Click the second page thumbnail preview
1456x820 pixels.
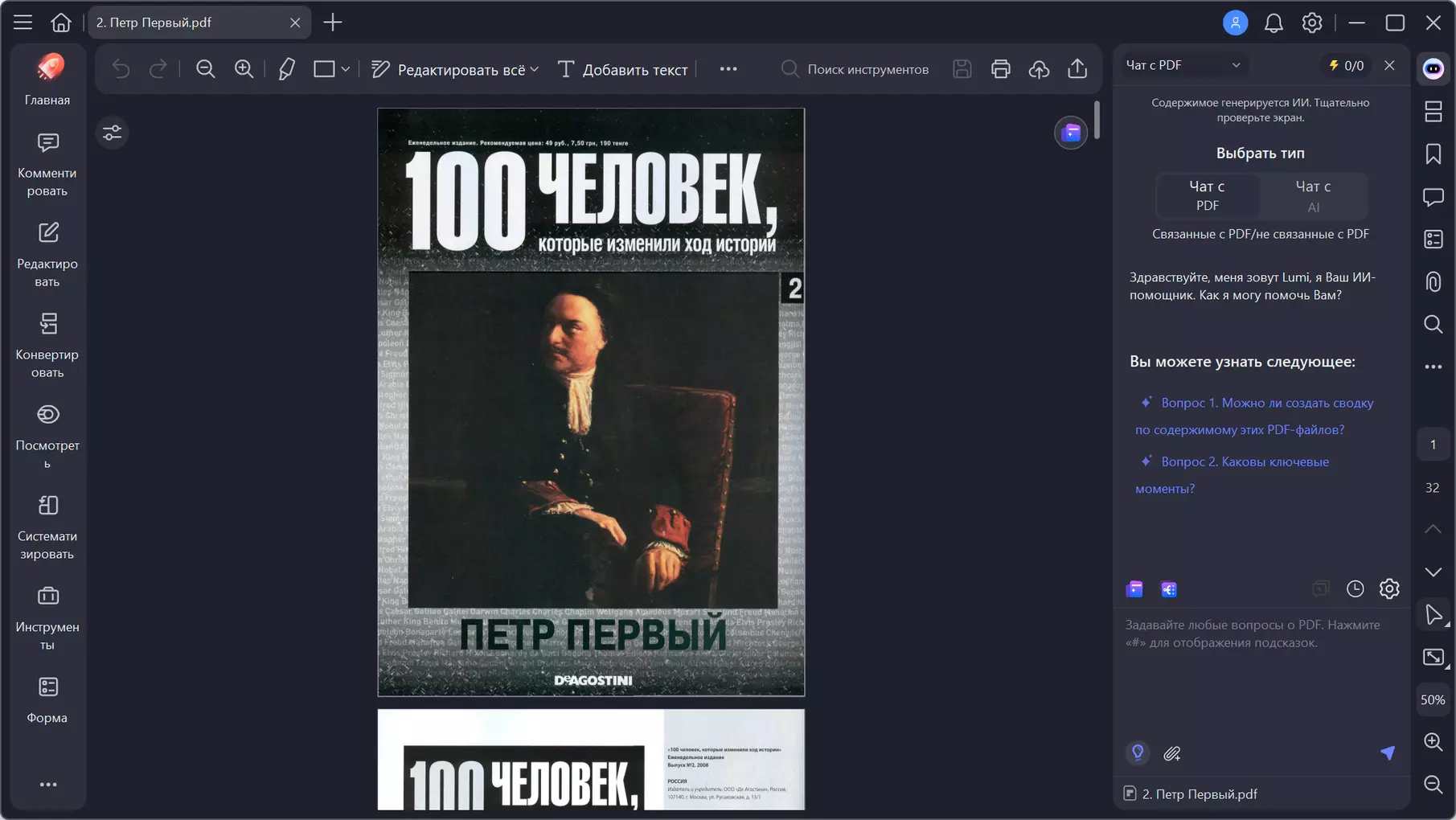(x=591, y=760)
